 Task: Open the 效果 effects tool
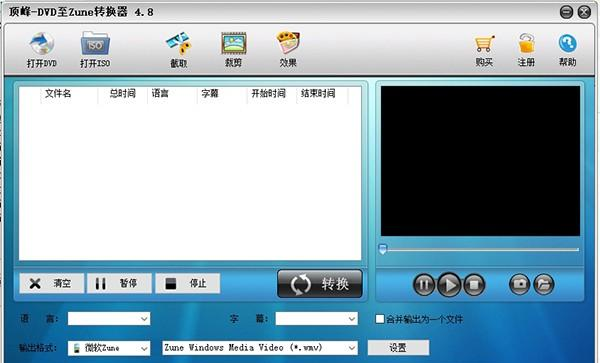[288, 49]
